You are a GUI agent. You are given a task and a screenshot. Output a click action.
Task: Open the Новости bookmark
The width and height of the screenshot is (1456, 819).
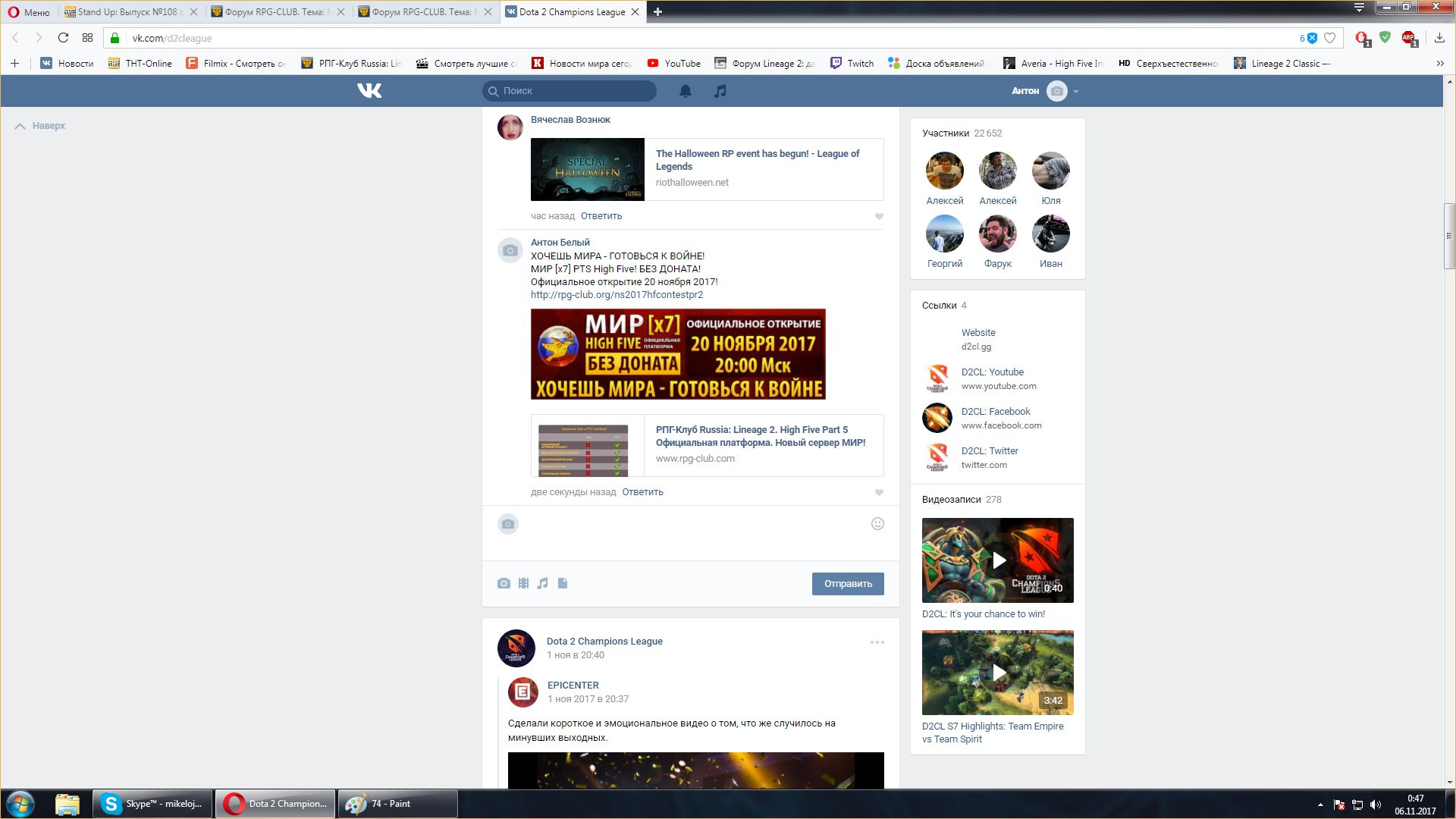pos(67,64)
